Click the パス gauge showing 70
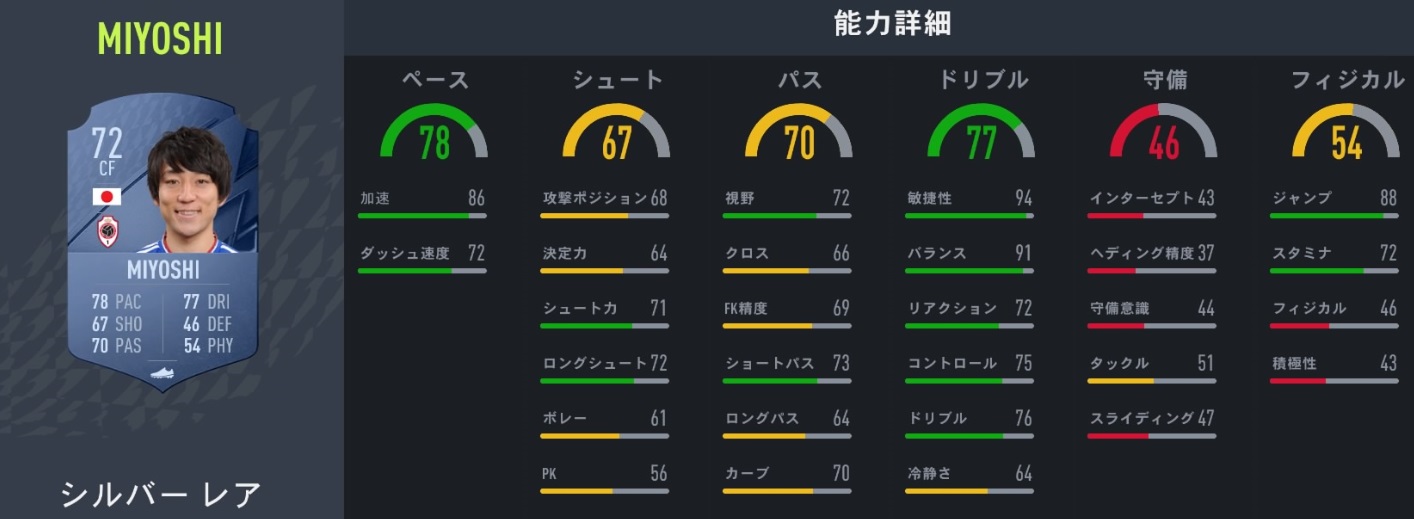The height and width of the screenshot is (519, 1414). click(x=799, y=133)
